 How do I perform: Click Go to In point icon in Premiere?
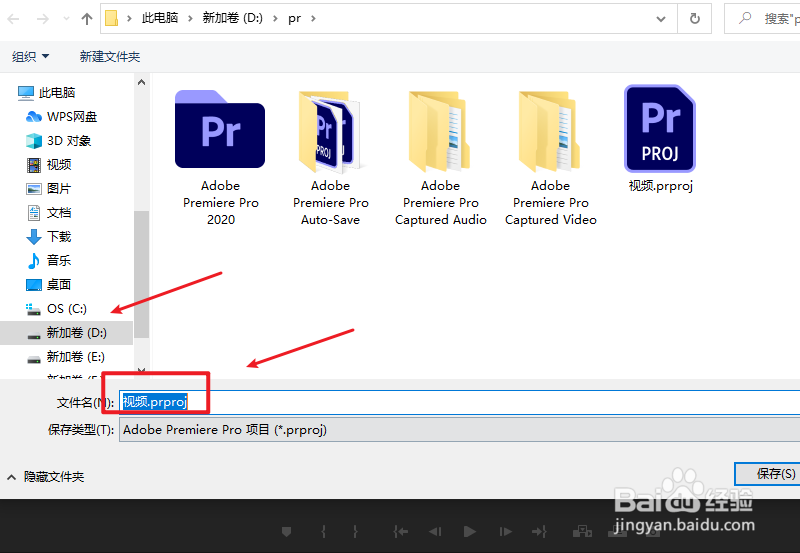[401, 532]
